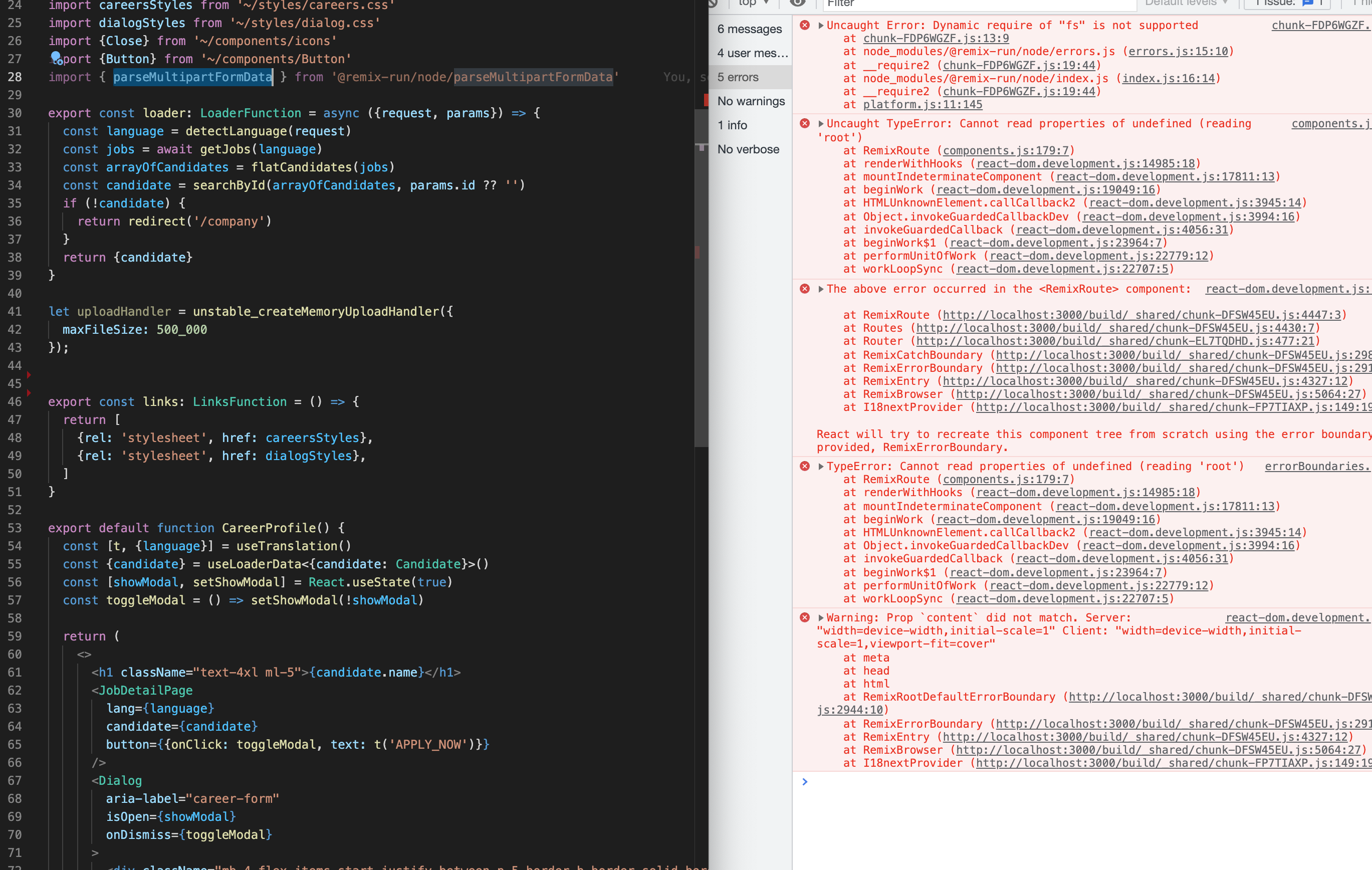This screenshot has width=1372, height=870.
Task: Select the '1 info' sidebar filter
Action: pos(750,125)
